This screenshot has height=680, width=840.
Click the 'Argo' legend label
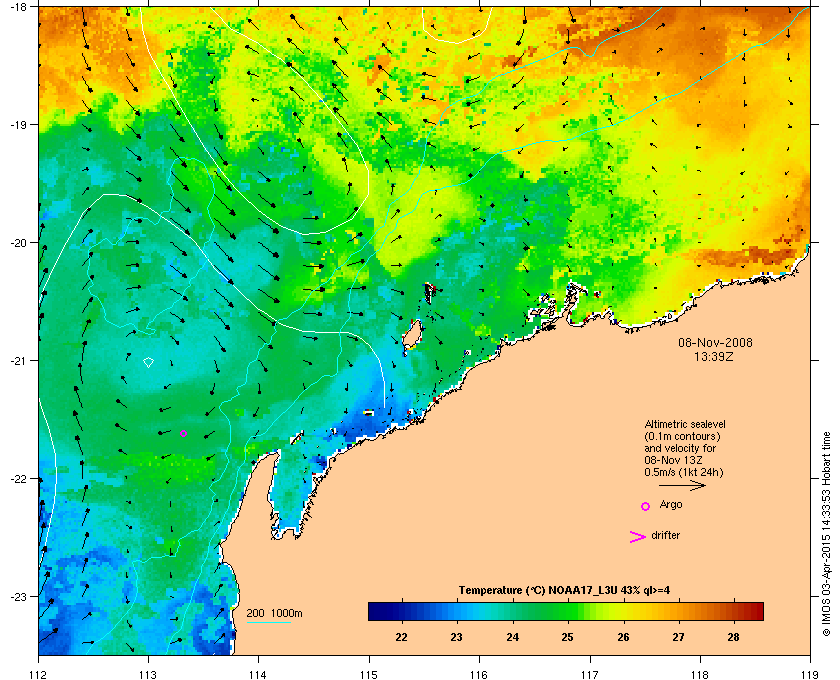click(671, 505)
